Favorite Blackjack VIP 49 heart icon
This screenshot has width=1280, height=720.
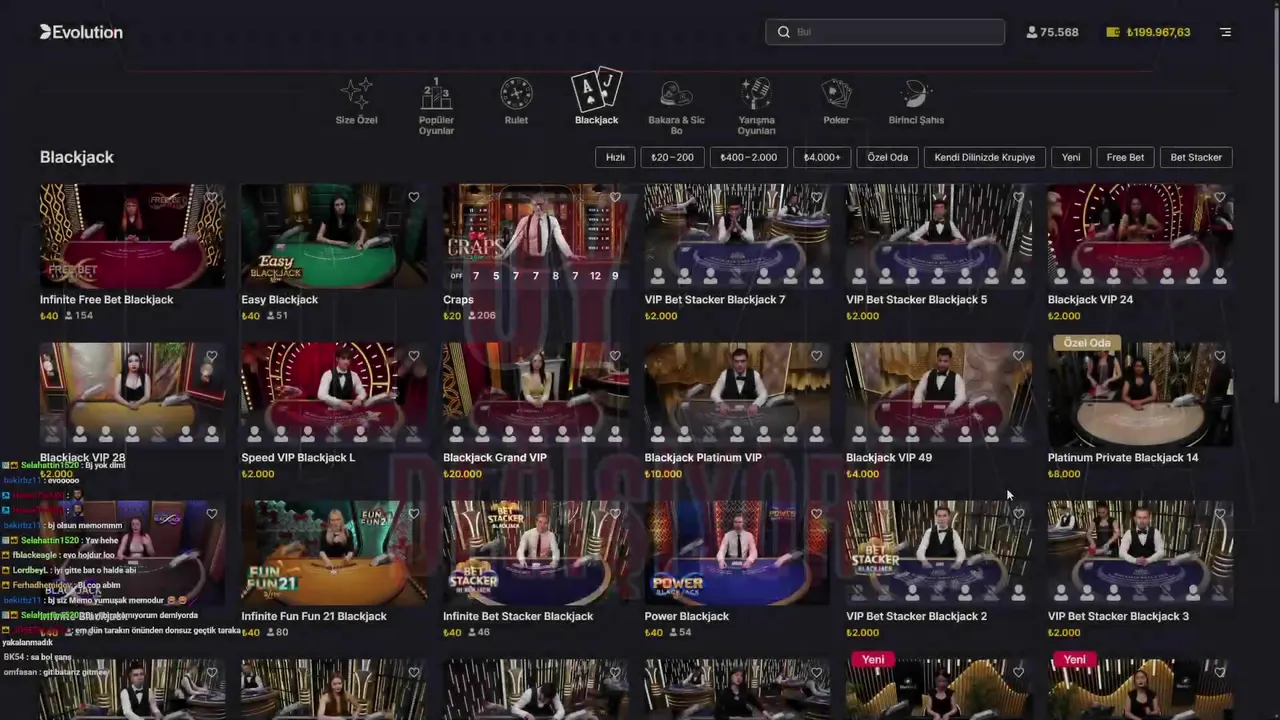pyautogui.click(x=1018, y=356)
